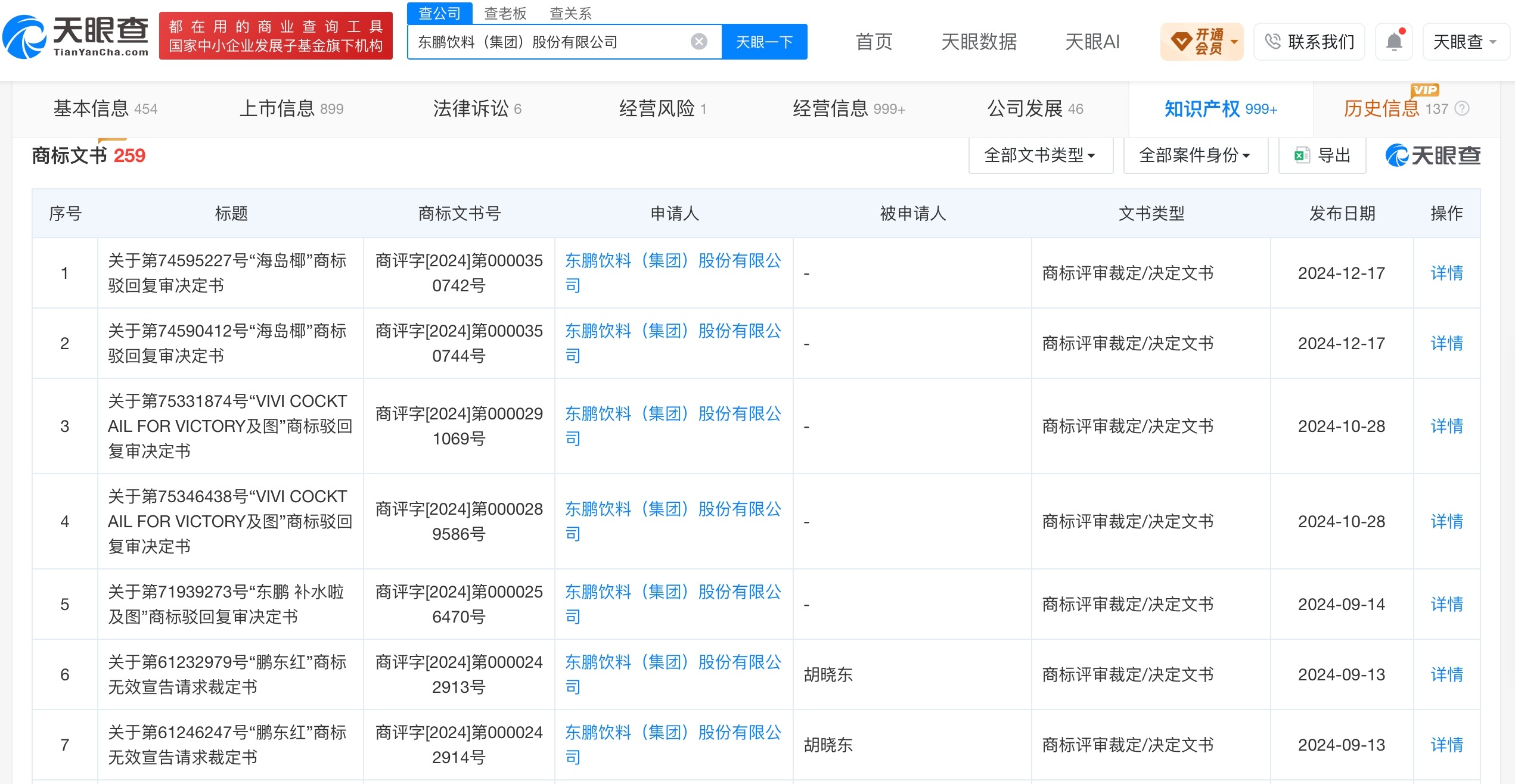The image size is (1515, 784).
Task: Clear the search box with the X icon
Action: tap(698, 42)
